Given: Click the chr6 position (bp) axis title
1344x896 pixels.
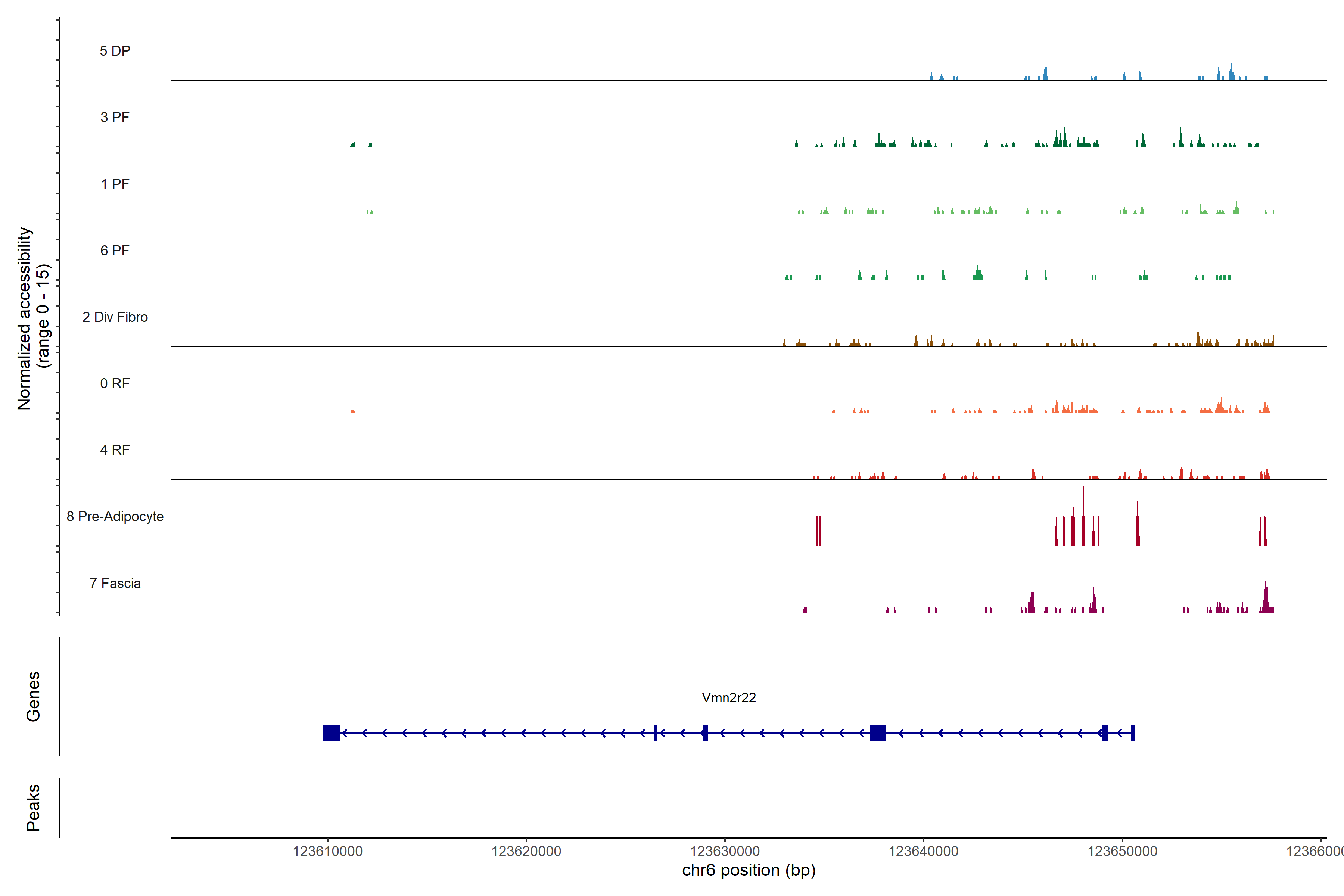Looking at the screenshot, I should point(749,870).
